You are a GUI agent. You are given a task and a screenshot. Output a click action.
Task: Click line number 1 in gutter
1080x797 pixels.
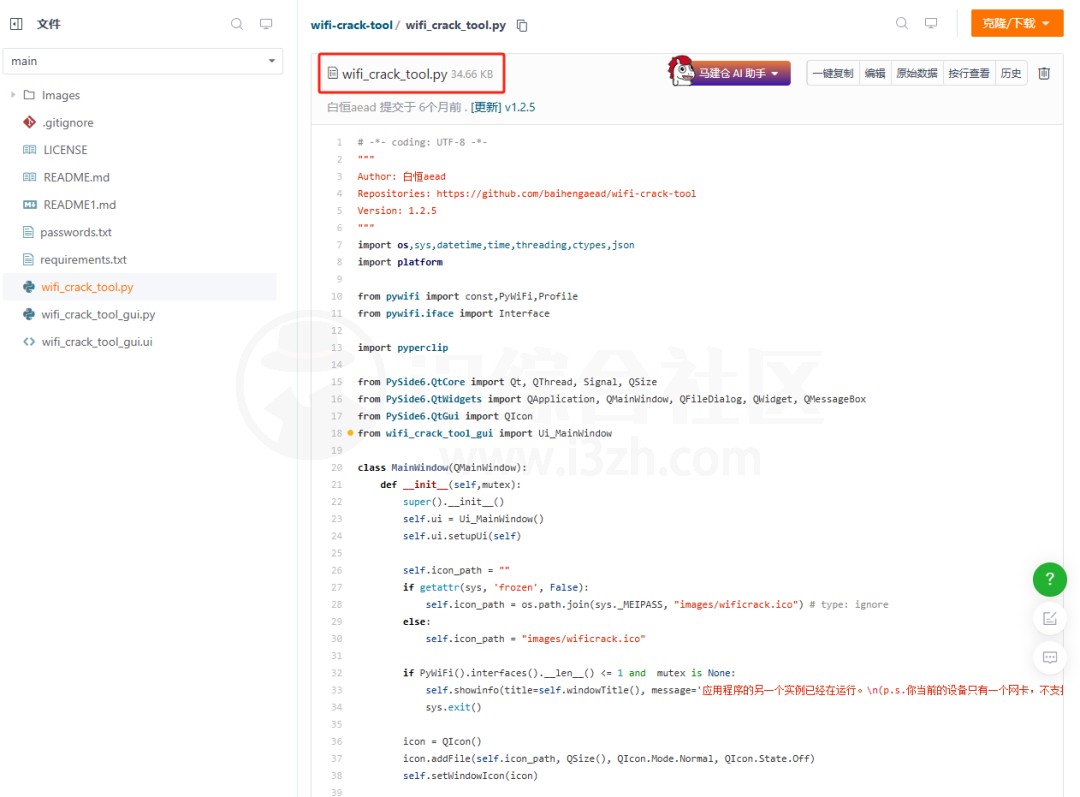coord(339,143)
